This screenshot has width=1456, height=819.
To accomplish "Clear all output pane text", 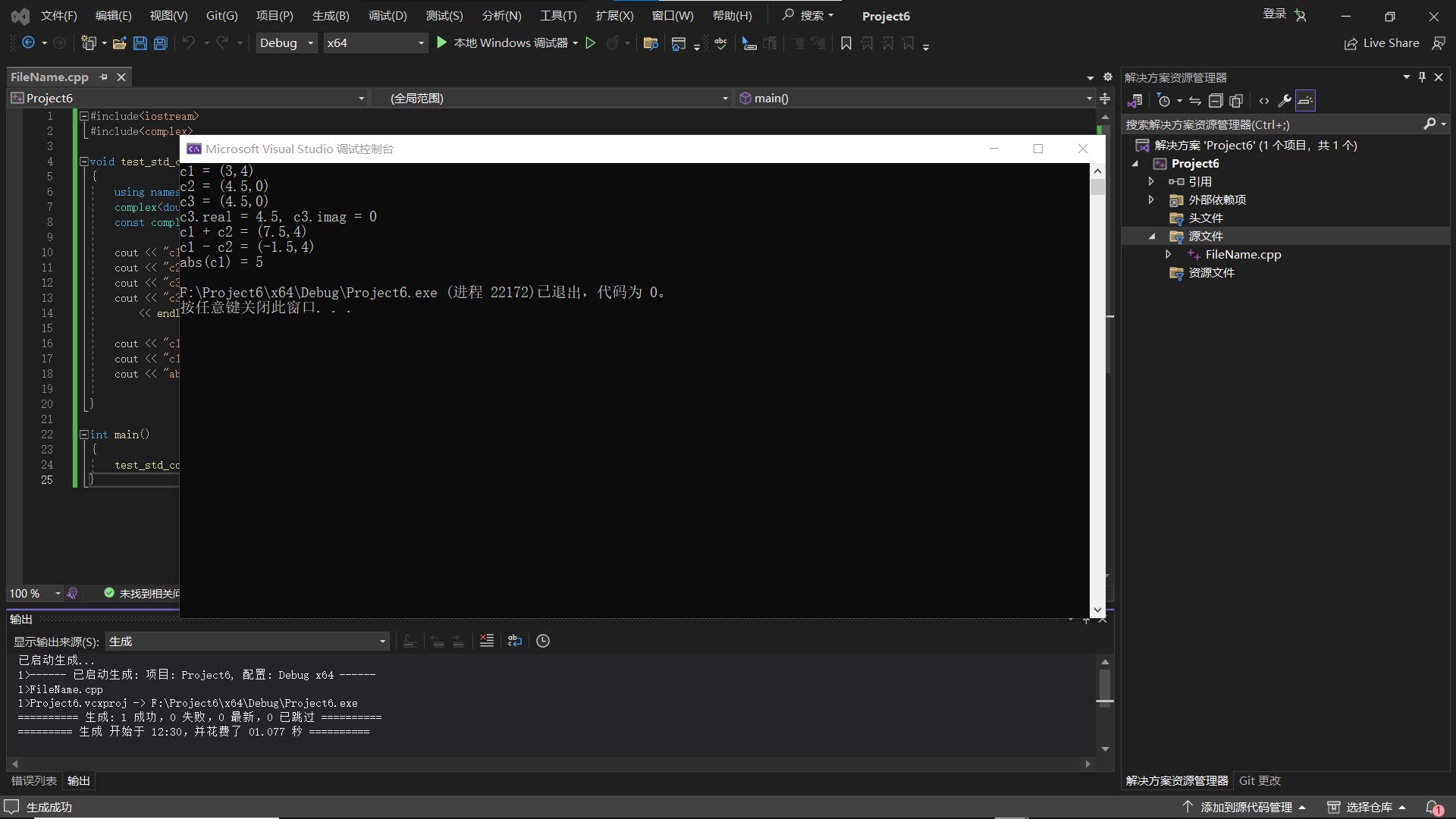I will [x=487, y=641].
